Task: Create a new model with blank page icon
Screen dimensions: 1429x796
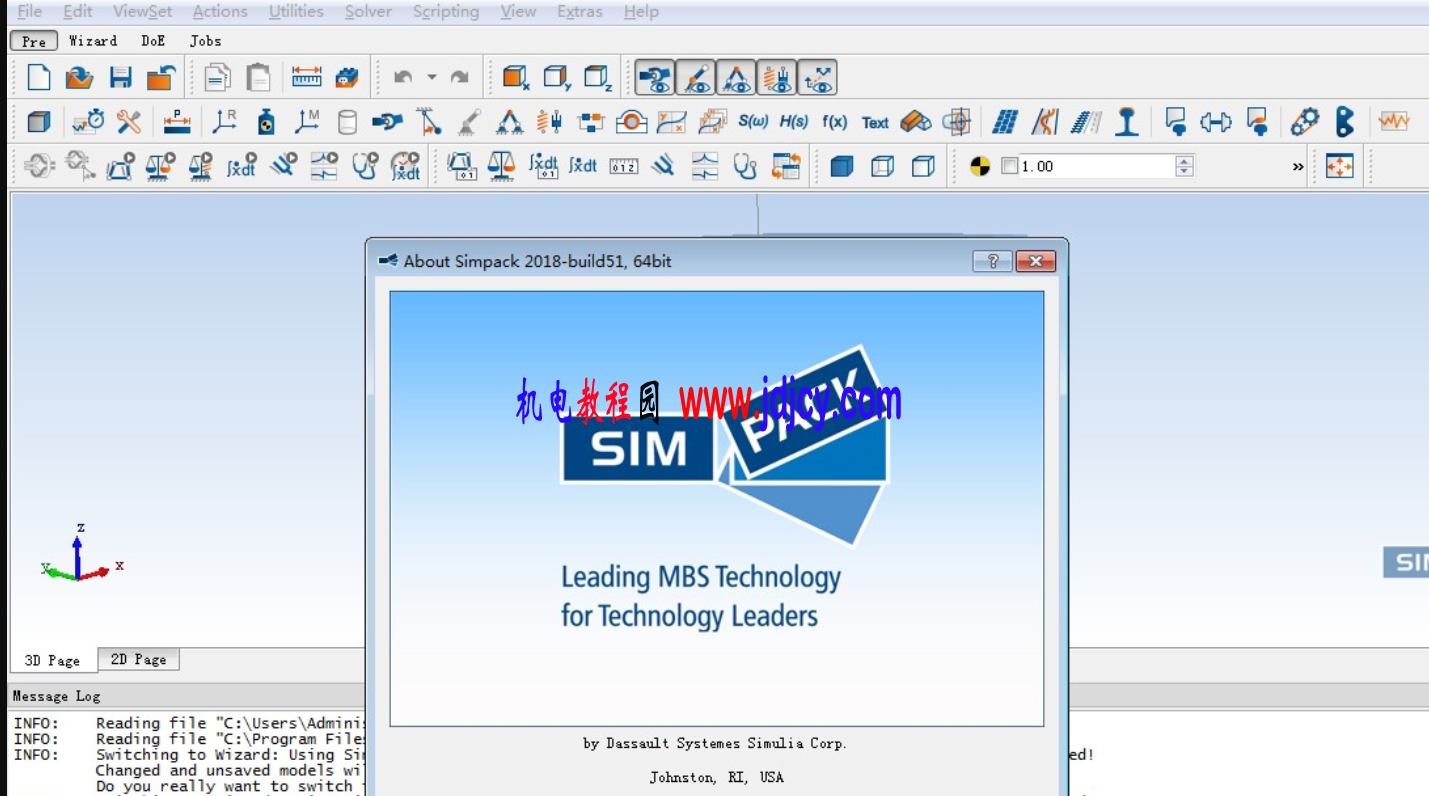Action: (39, 78)
